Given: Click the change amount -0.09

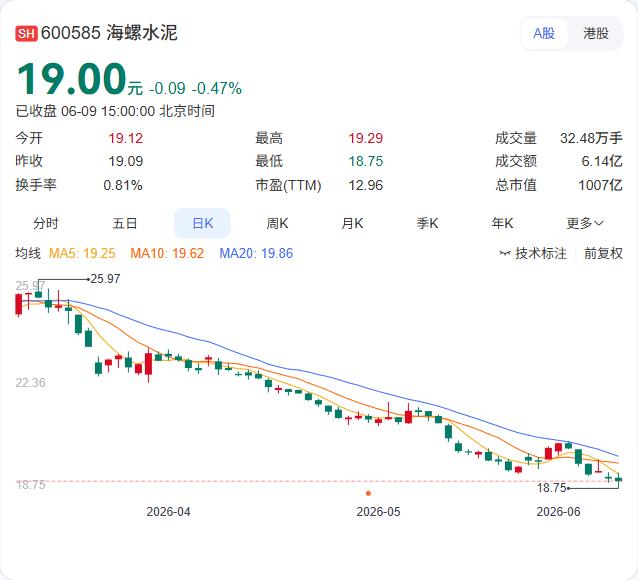Looking at the screenshot, I should [167, 88].
